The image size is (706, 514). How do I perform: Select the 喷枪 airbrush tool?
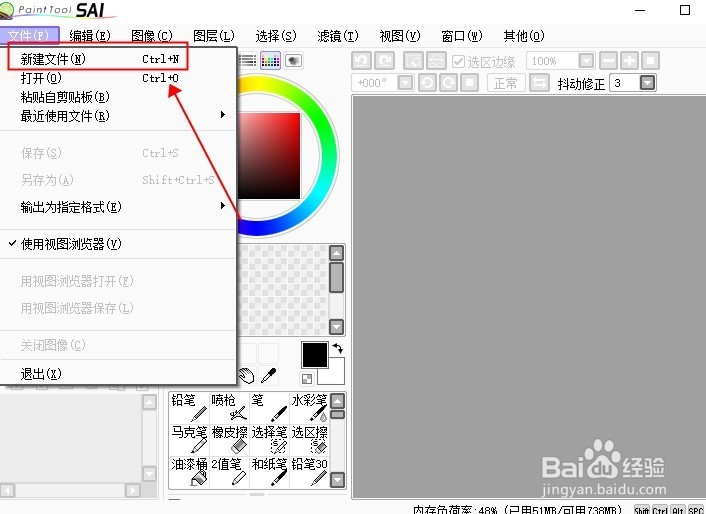click(229, 408)
